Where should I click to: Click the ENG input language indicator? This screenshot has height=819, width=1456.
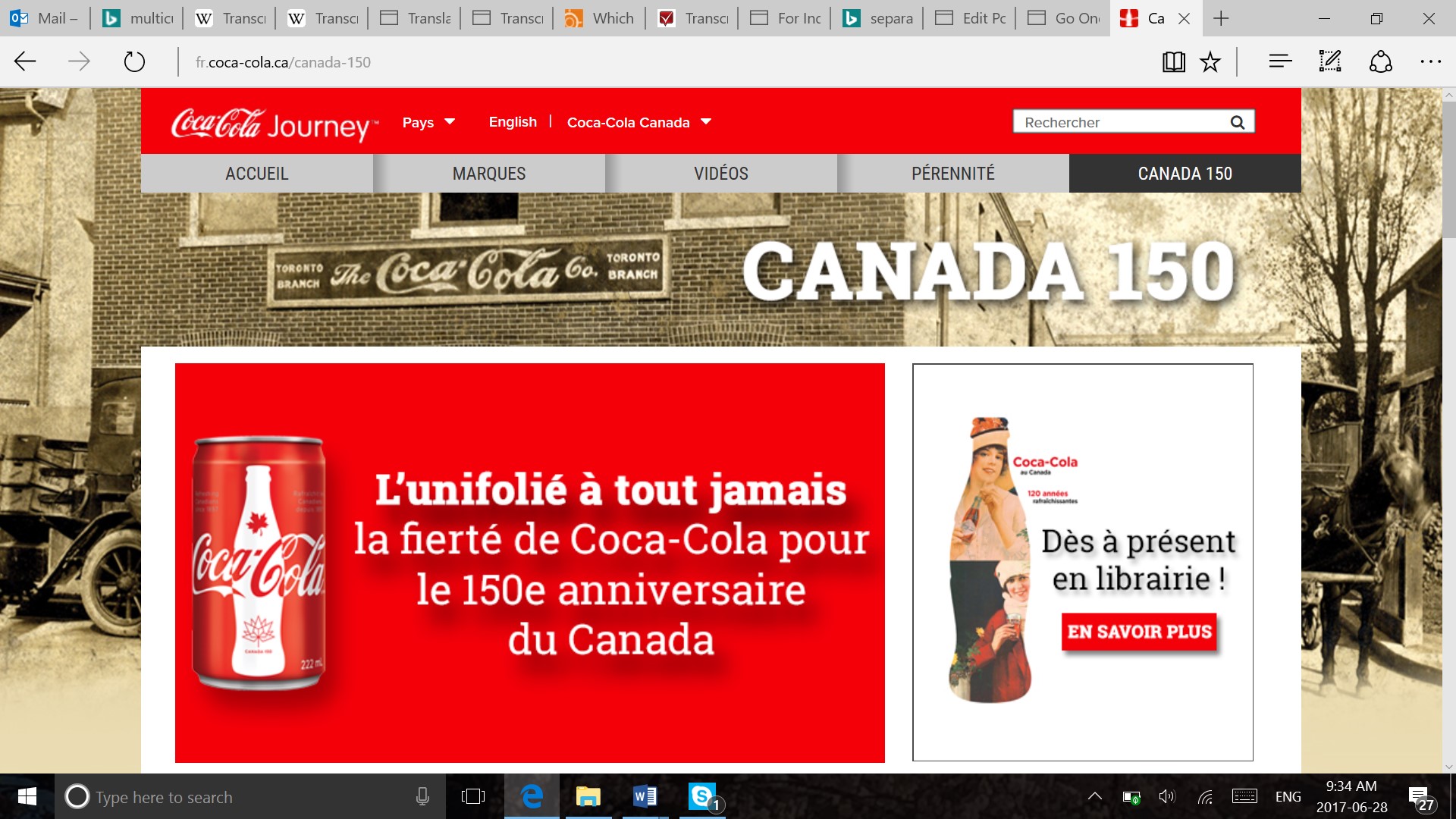coord(1288,796)
